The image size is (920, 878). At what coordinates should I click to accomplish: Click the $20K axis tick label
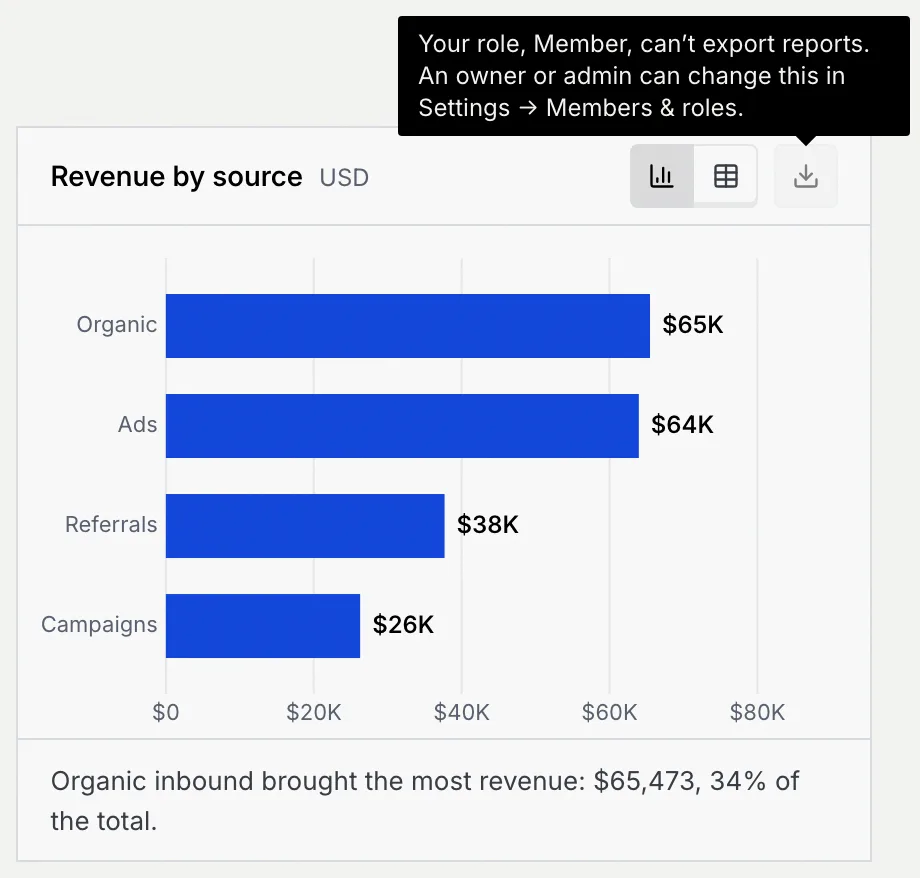(x=313, y=712)
